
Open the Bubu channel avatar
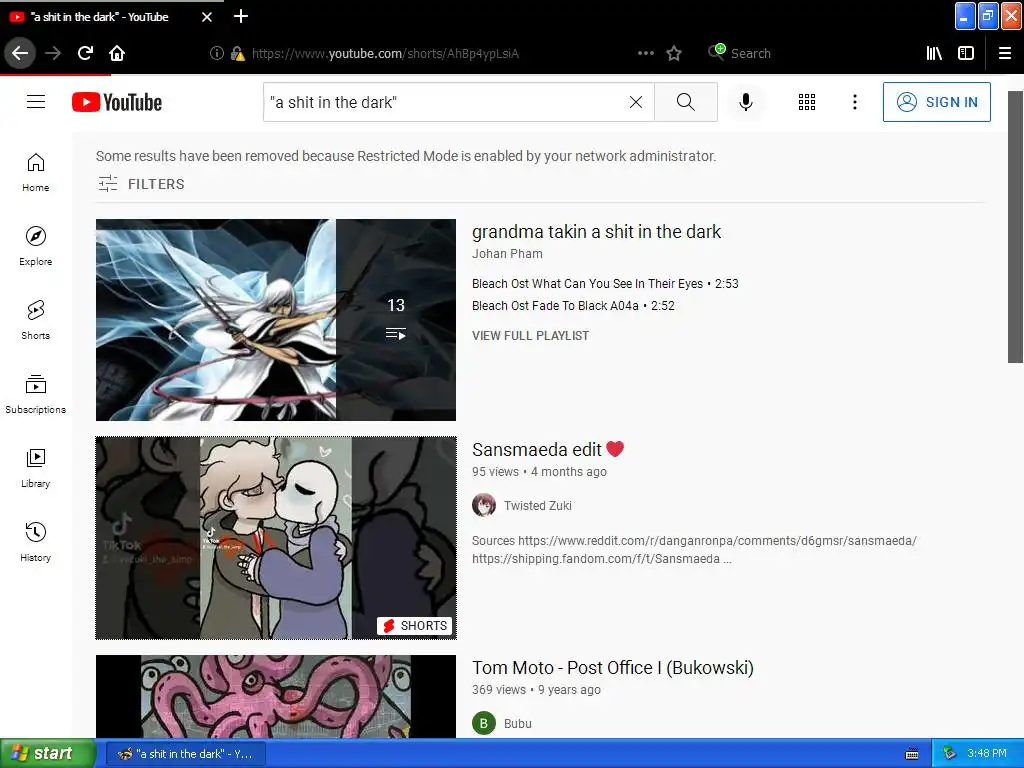484,724
